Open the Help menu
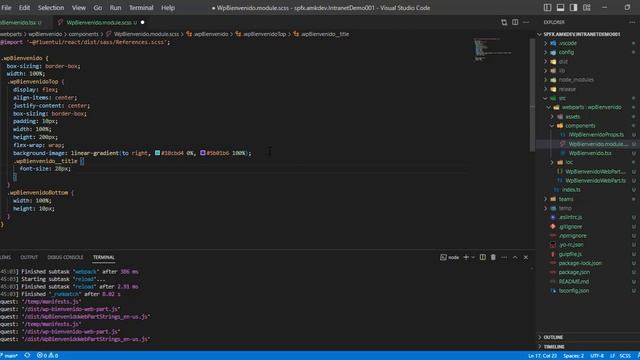Viewport: 640px width, 360px height. [x=168, y=8]
